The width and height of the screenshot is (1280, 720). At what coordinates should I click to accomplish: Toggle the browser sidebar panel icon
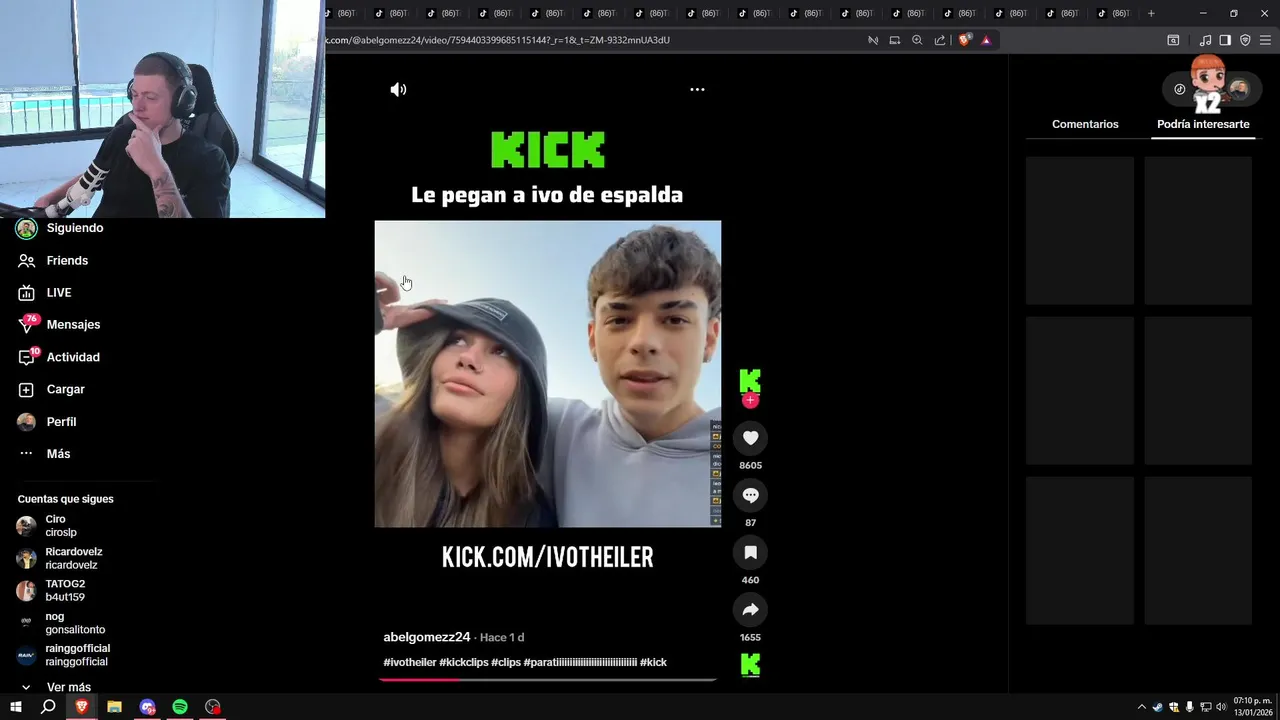[x=1225, y=40]
